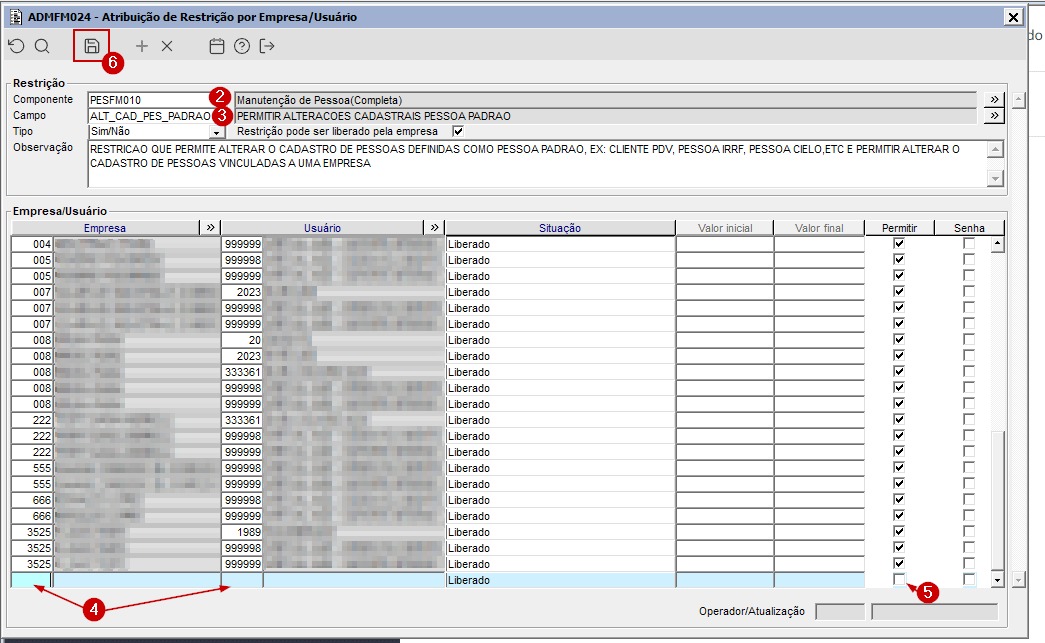
Task: Open the search magnifier toolbar icon
Action: coord(42,46)
